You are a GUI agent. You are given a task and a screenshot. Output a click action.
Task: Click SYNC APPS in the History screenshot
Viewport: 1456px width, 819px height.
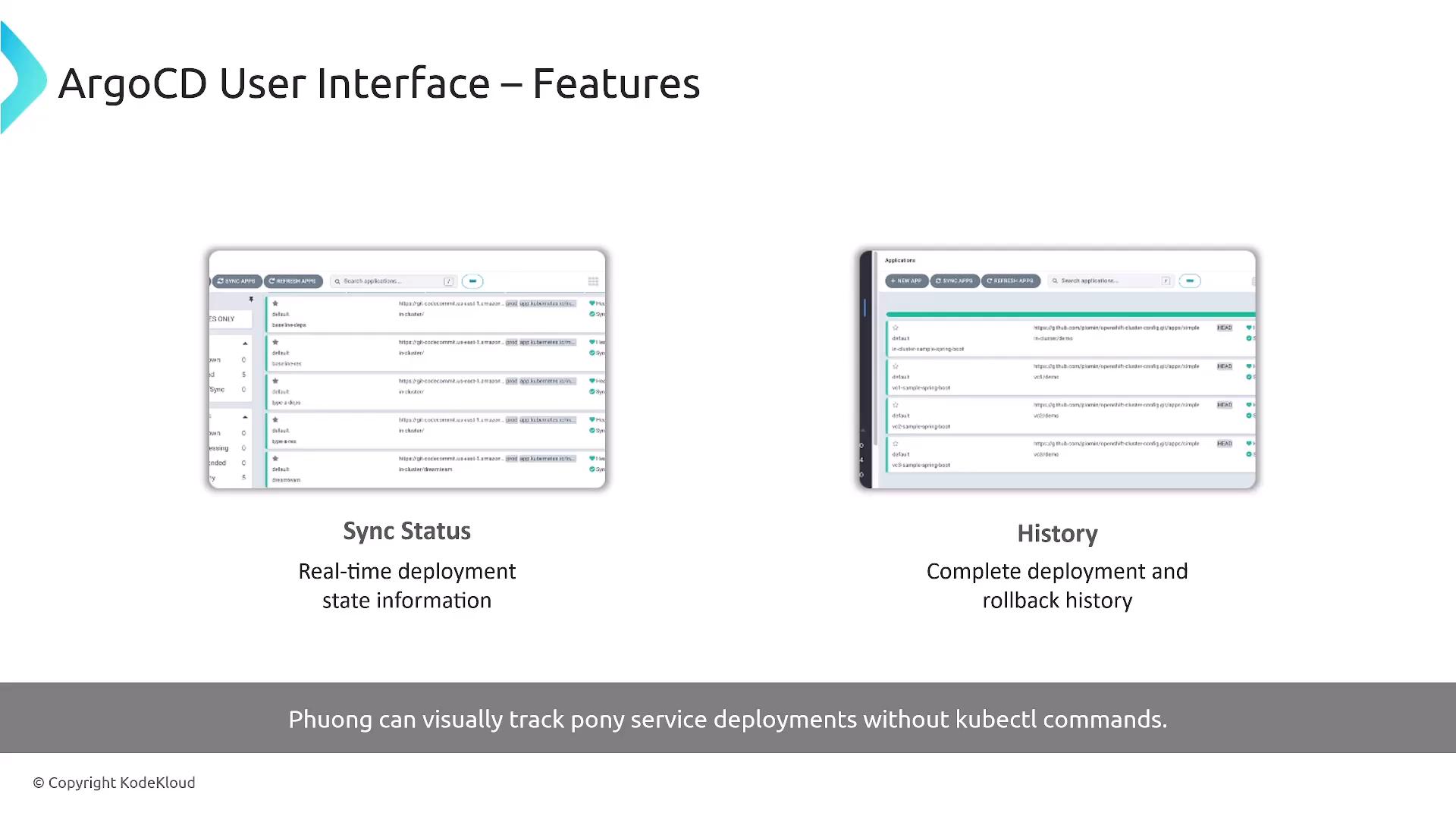coord(955,281)
